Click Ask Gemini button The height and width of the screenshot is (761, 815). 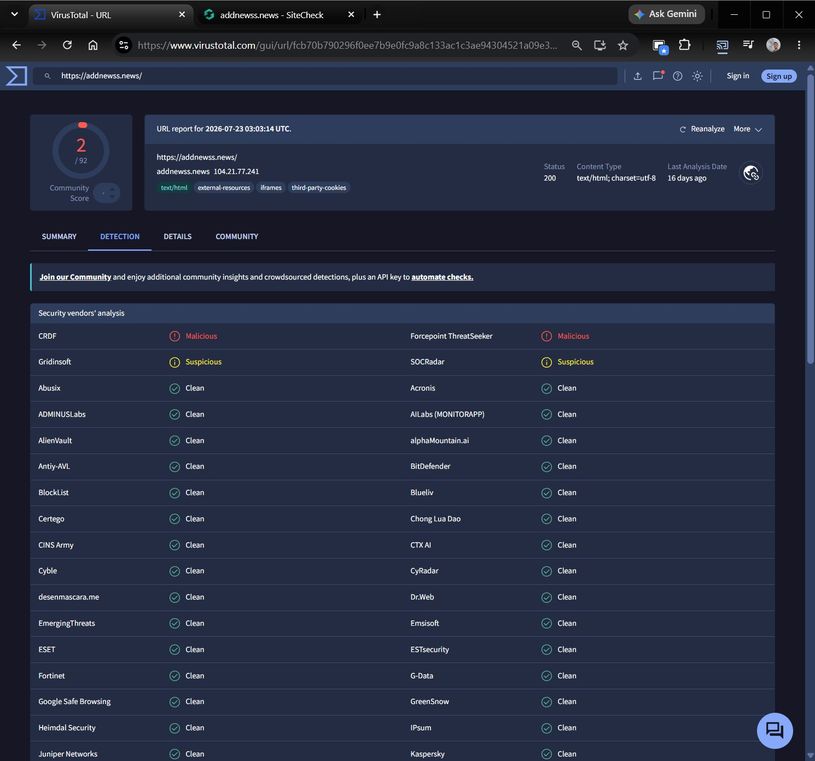[x=666, y=15]
